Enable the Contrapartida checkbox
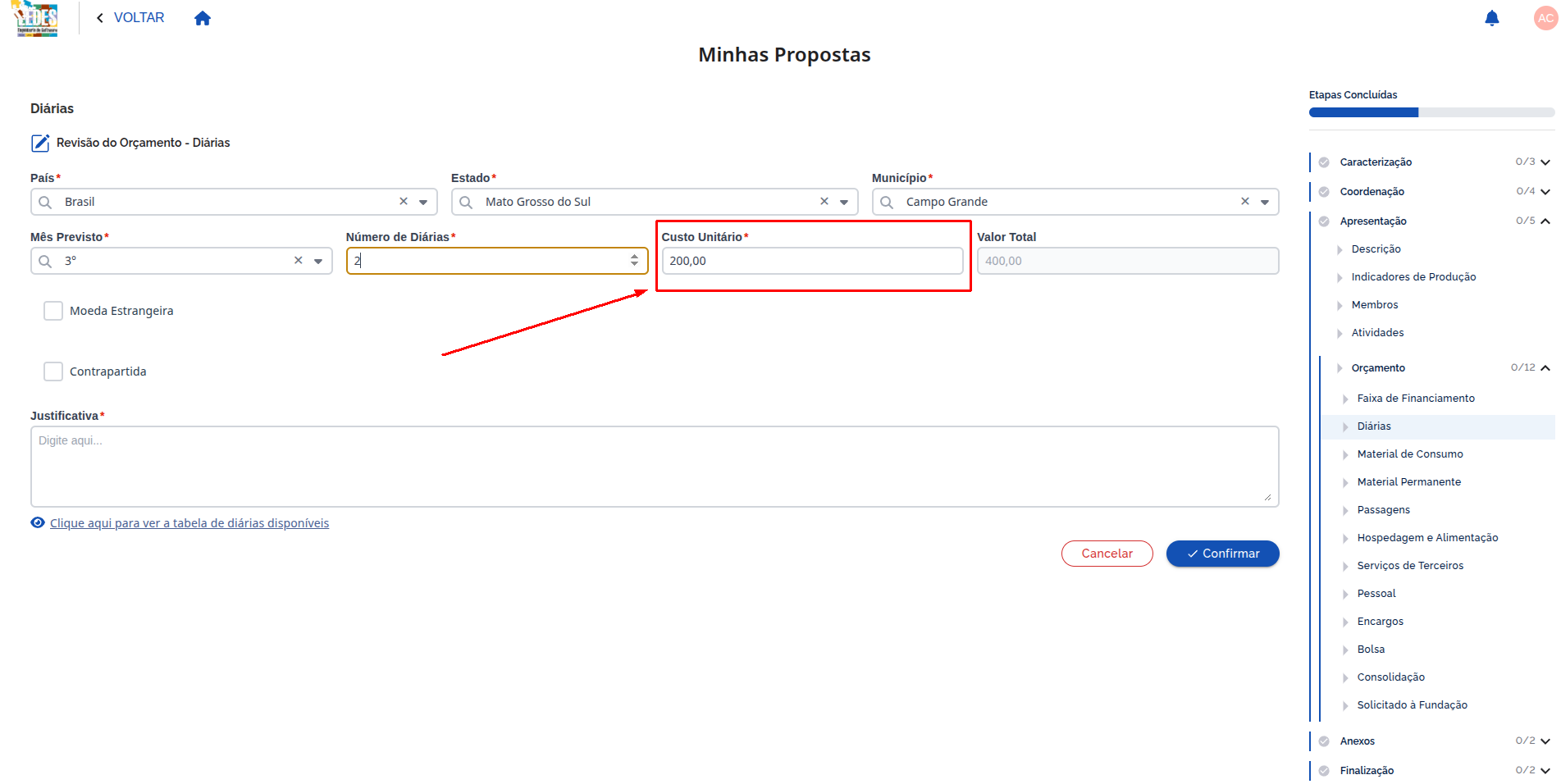Image resolution: width=1561 pixels, height=784 pixels. click(x=53, y=371)
